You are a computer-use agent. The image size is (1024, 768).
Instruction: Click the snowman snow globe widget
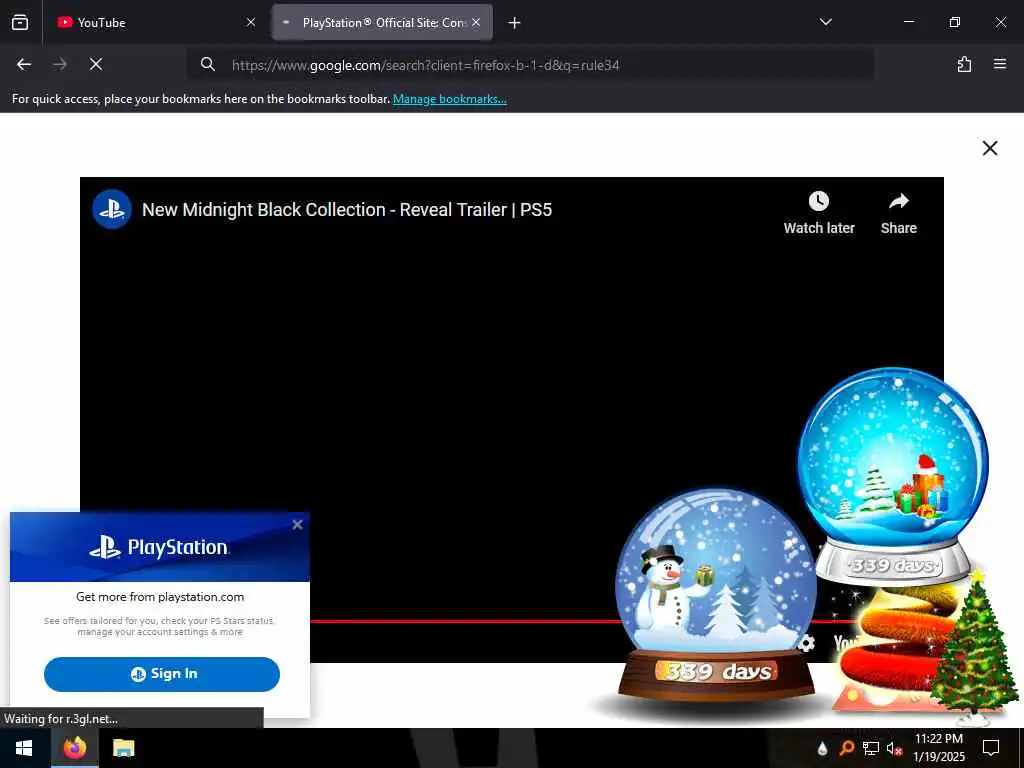[x=716, y=594]
